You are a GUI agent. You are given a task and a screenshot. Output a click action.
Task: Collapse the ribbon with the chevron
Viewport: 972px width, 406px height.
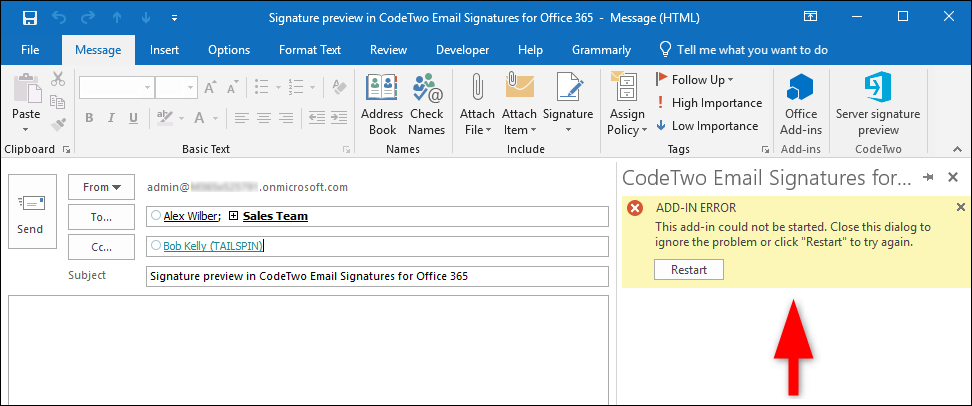[958, 149]
